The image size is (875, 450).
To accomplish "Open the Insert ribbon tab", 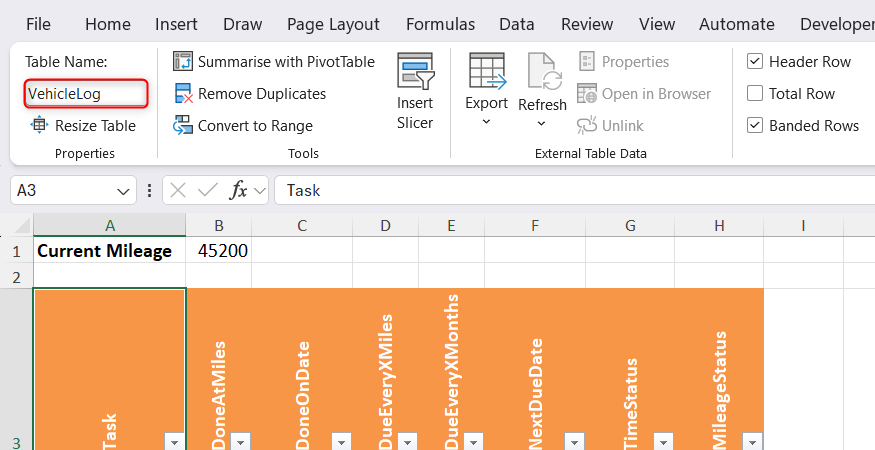I will point(176,25).
